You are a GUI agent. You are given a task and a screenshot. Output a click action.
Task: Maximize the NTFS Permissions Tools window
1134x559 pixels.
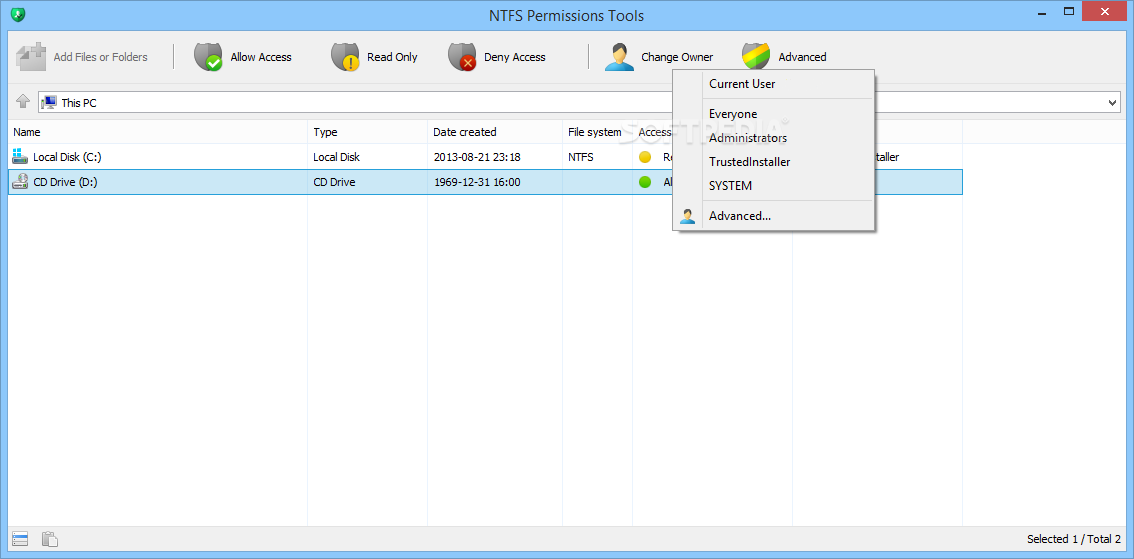[1068, 11]
